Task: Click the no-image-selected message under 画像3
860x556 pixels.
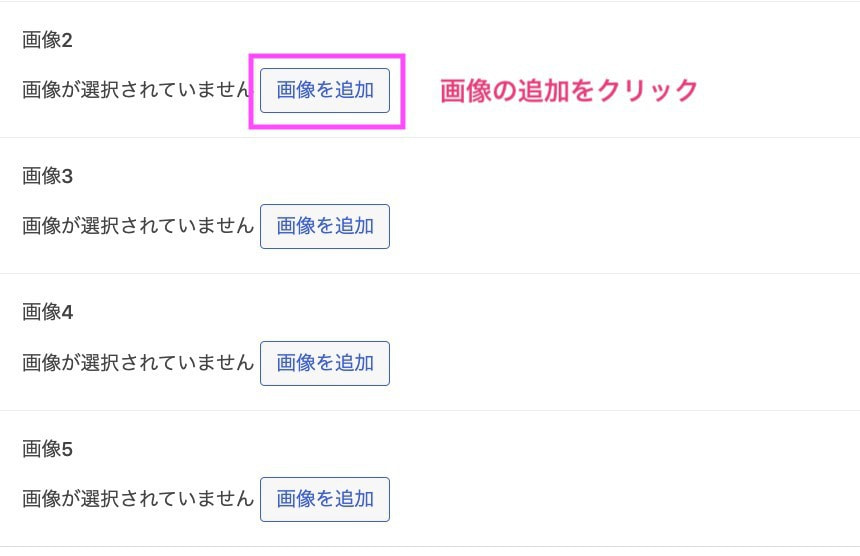Action: pyautogui.click(x=137, y=226)
